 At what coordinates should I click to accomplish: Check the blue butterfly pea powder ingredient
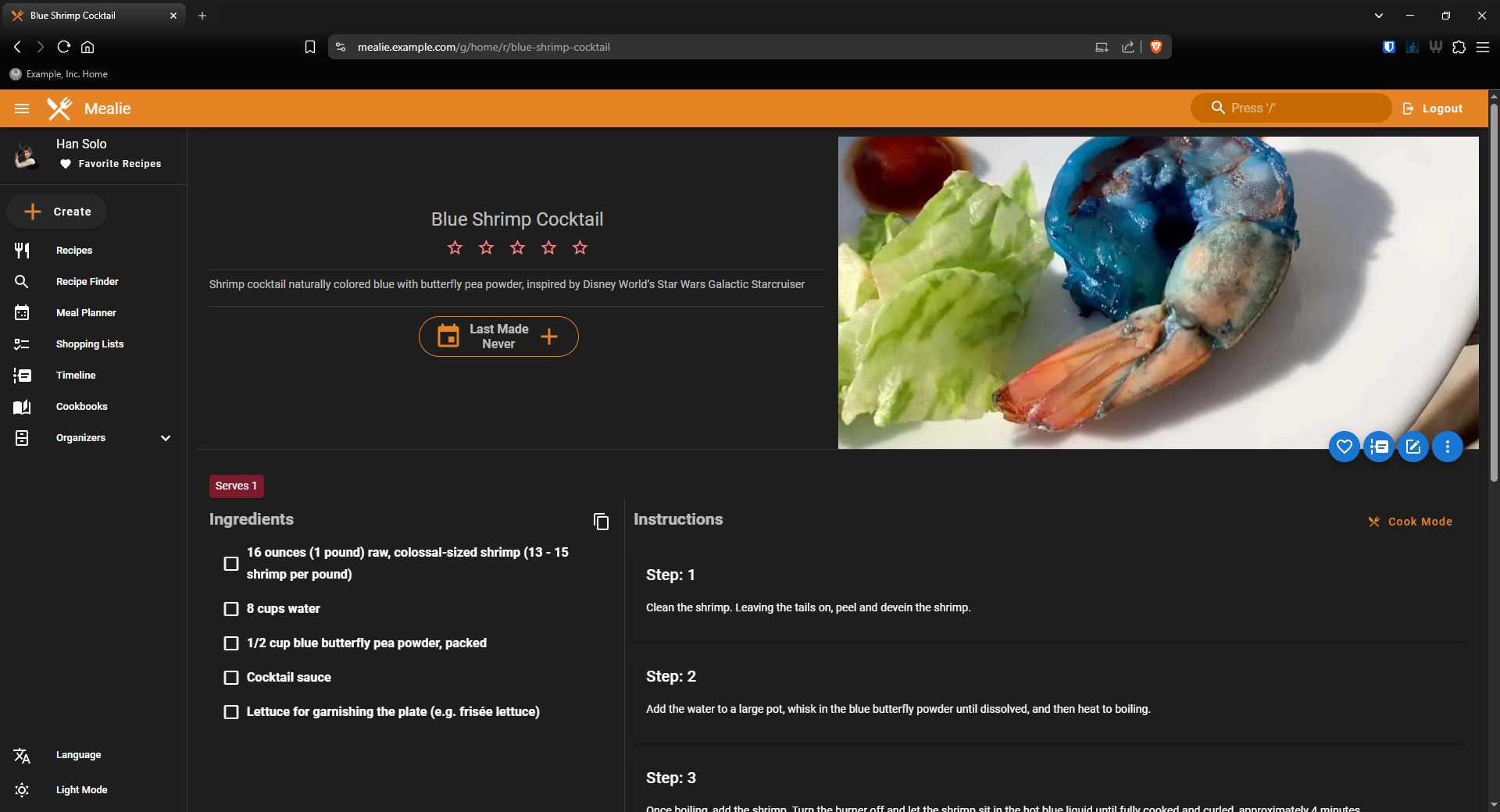(231, 643)
